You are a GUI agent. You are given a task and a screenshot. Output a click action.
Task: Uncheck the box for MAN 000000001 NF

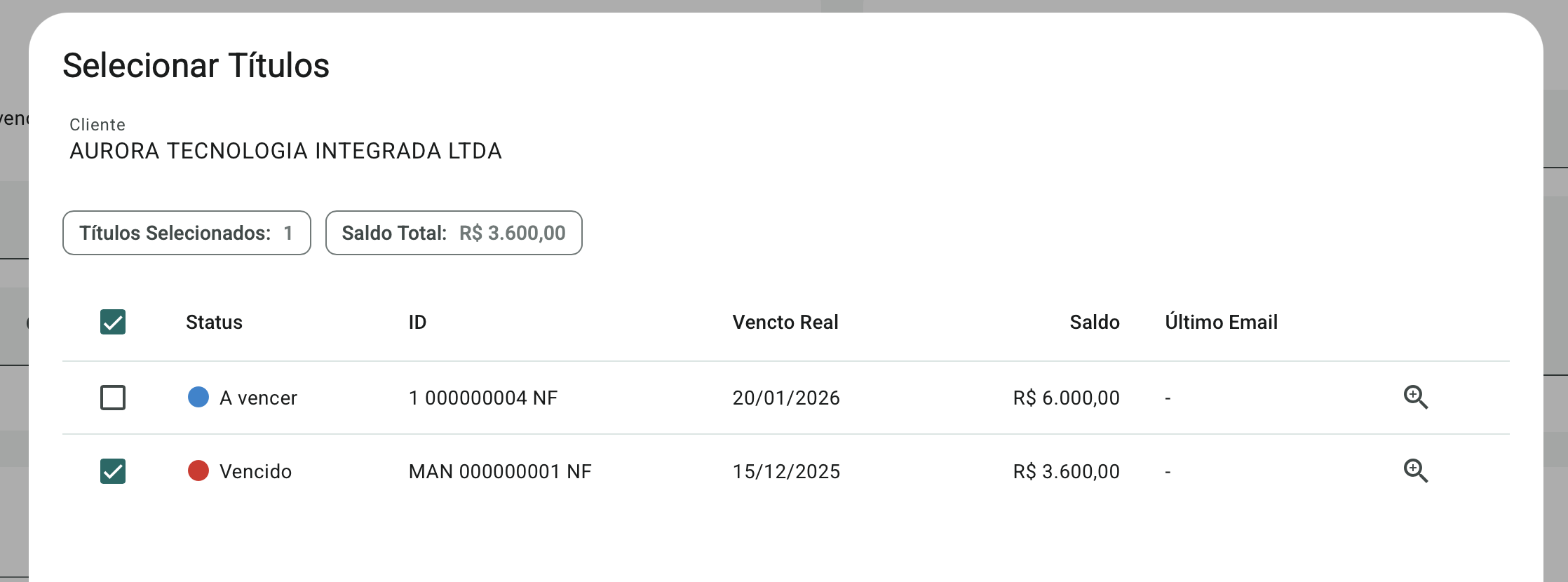point(113,471)
